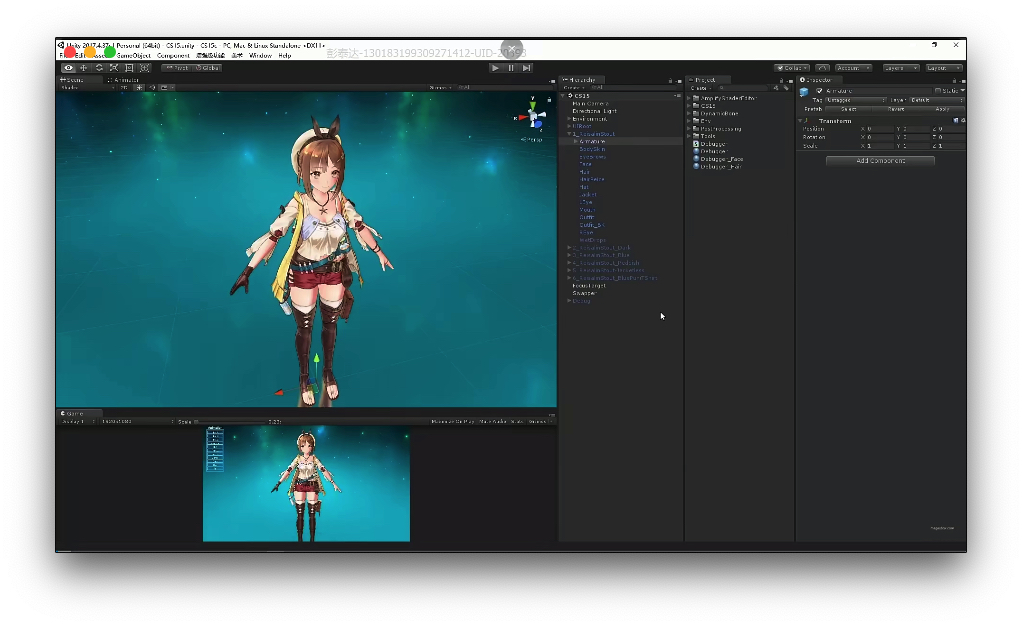Pause the game with the Pause button
Screen dimensions: 1022x626
tap(511, 68)
